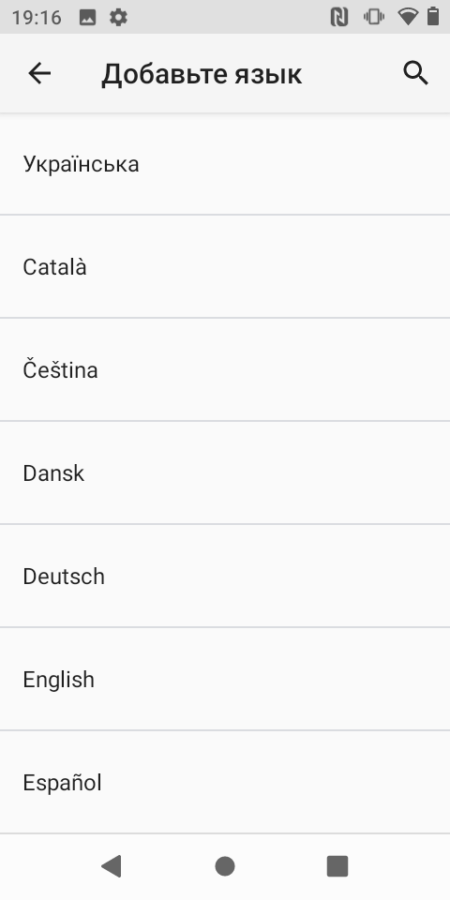
Task: Tap the Добавьте язык title
Action: 201,75
